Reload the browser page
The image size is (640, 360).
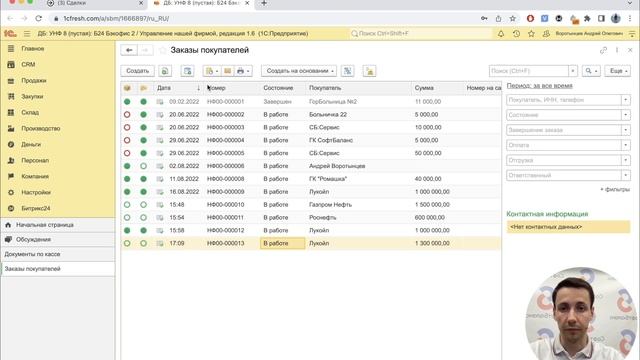(x=38, y=18)
